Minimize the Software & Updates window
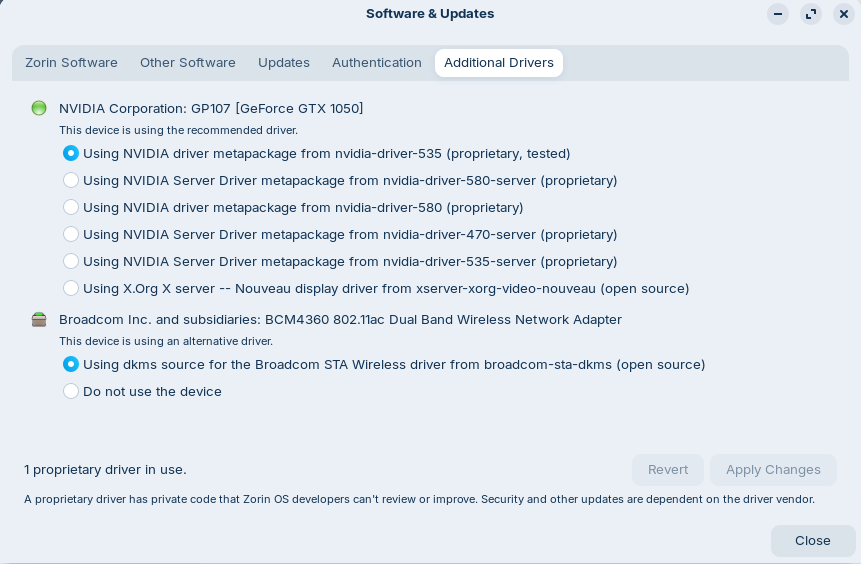This screenshot has height=564, width=861. click(778, 14)
